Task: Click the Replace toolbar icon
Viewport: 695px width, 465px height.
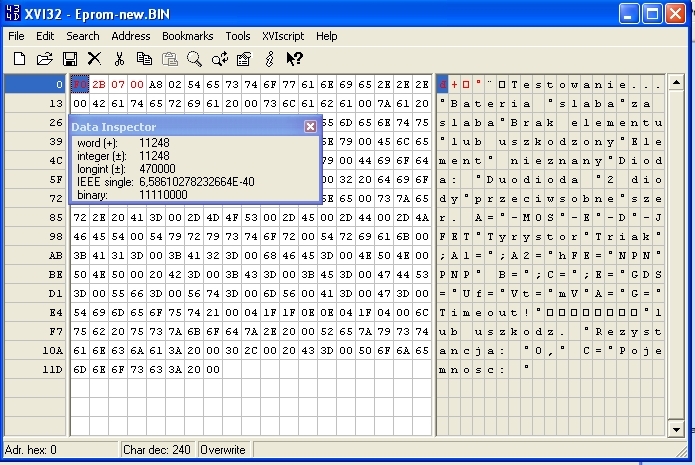Action: [220, 59]
